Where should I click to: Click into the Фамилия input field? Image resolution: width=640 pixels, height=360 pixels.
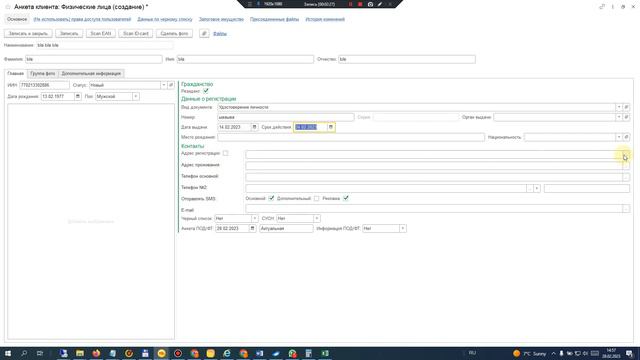coord(93,59)
